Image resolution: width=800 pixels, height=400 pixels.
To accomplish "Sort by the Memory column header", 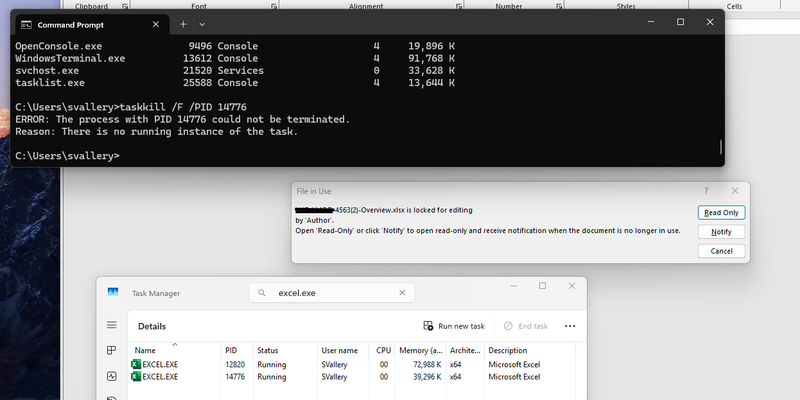I will [x=420, y=351].
